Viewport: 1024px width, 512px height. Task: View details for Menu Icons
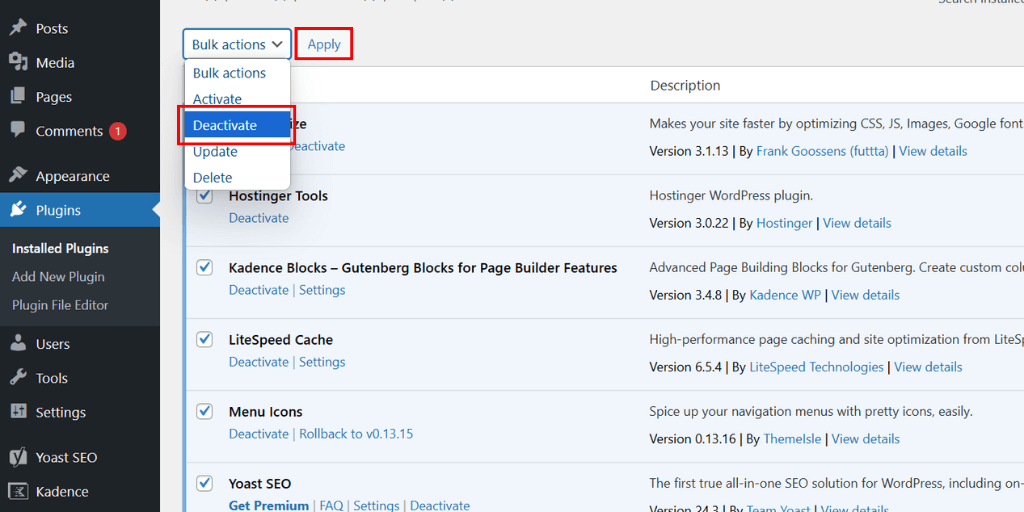866,439
